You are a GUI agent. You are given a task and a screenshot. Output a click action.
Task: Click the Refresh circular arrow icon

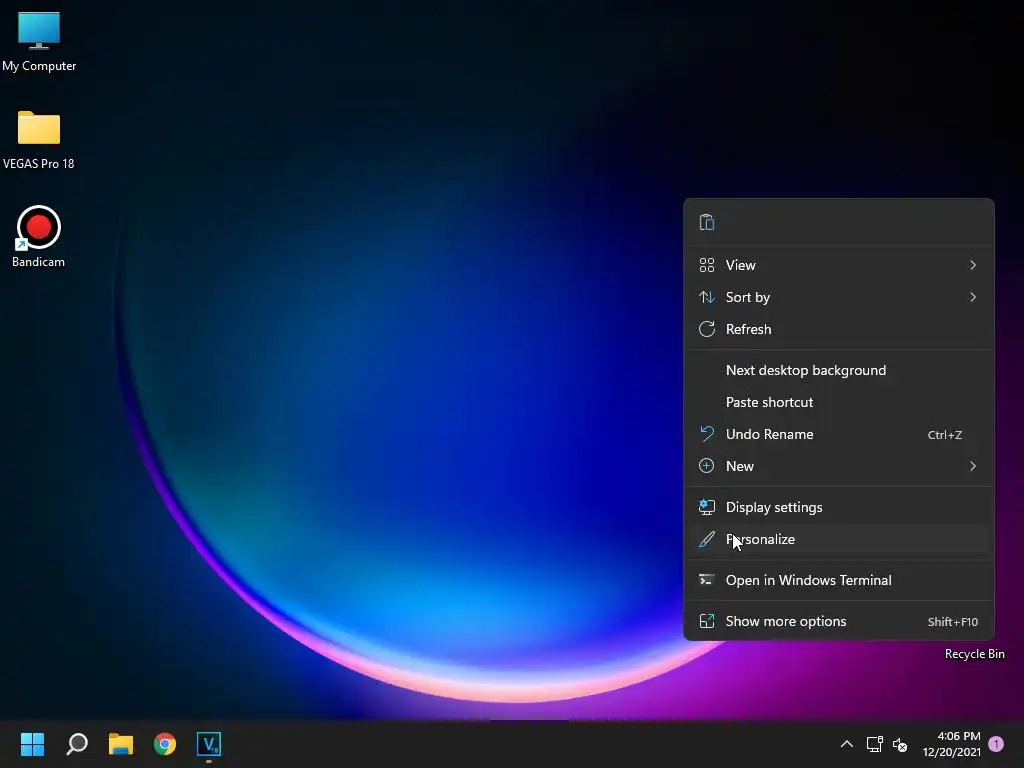pos(707,329)
